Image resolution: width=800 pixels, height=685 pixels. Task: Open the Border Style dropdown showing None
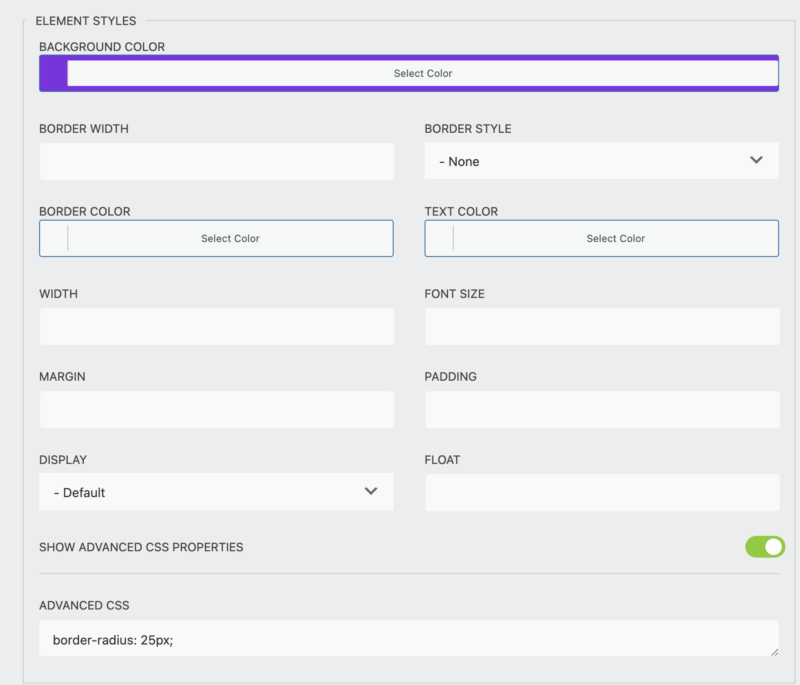click(601, 161)
